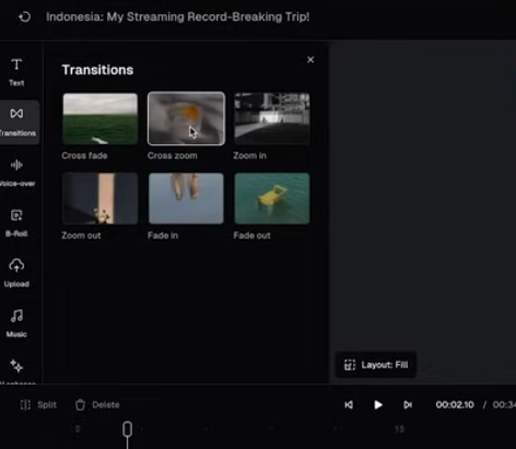The height and width of the screenshot is (449, 516).
Task: Open the Text tool in sidebar
Action: 16,72
